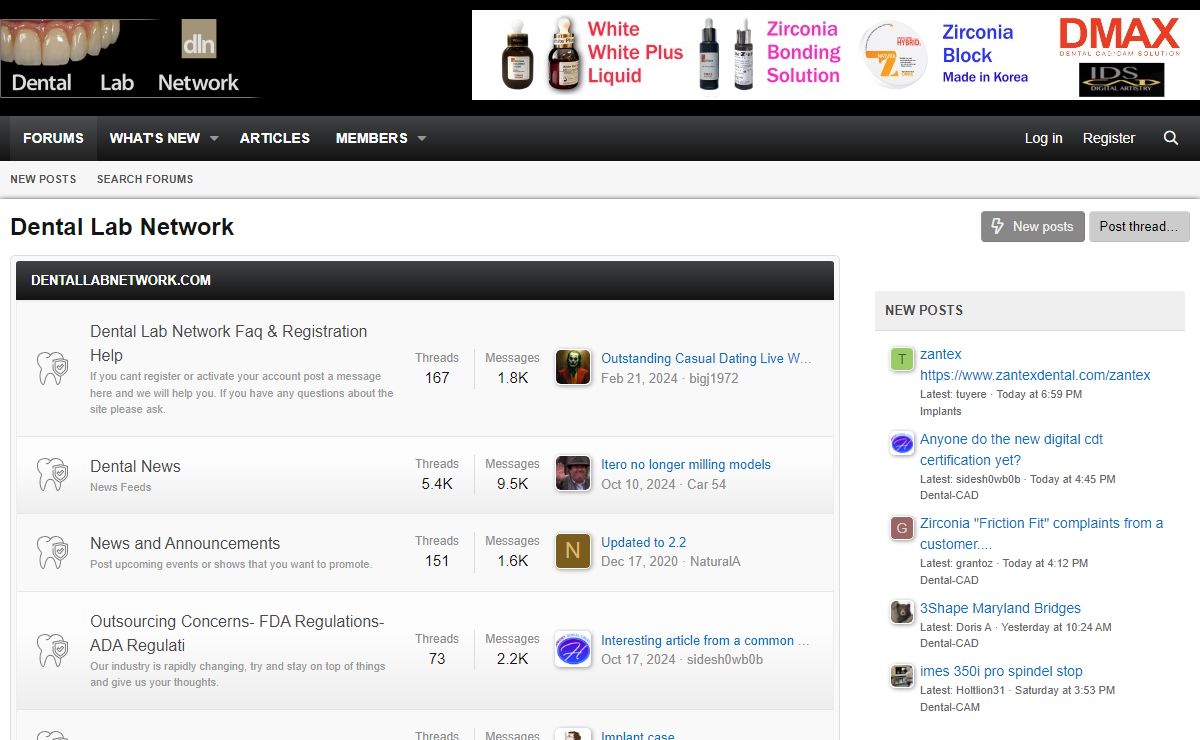
Task: Open the Car 54 avatar beside the Itero post
Action: click(573, 474)
